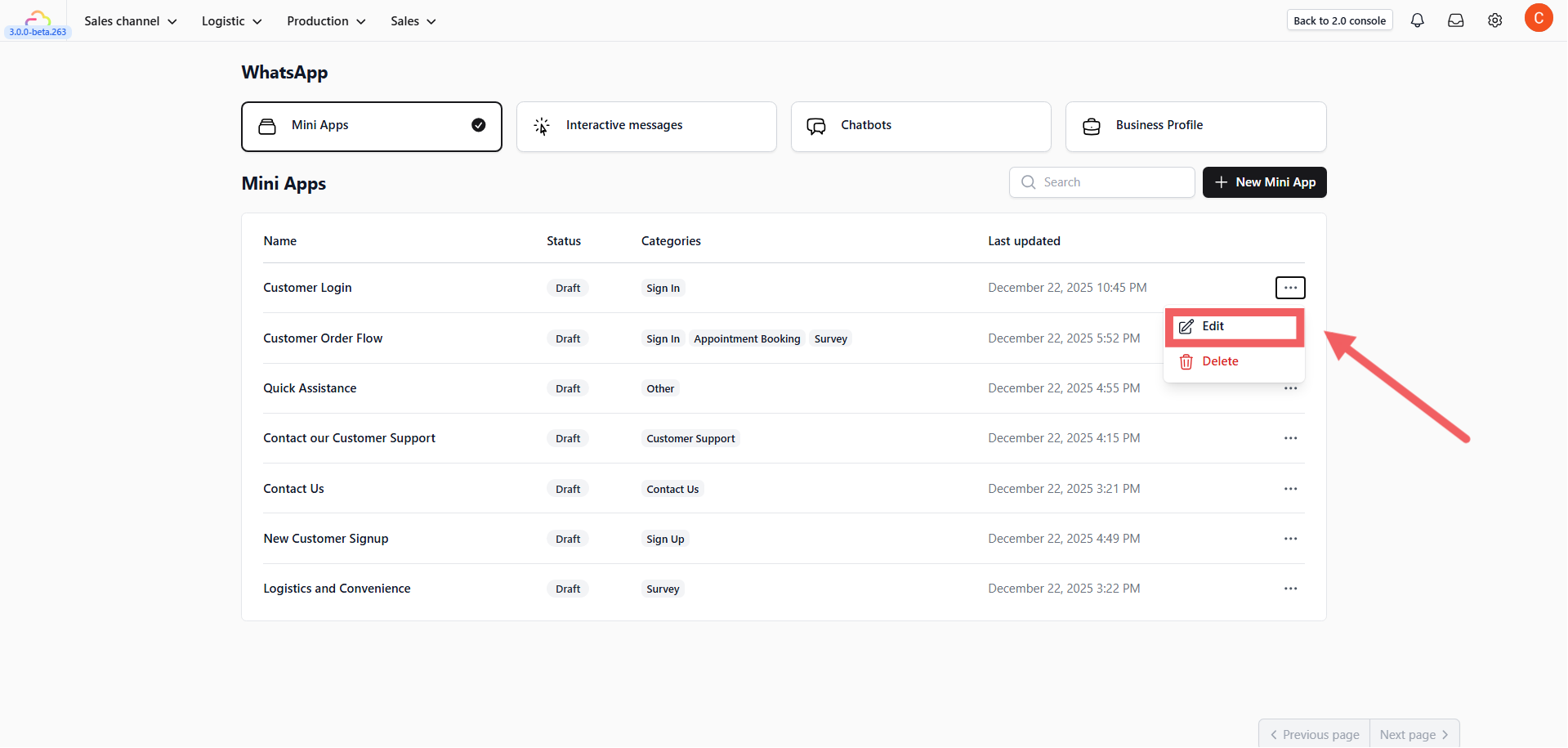This screenshot has width=1568, height=748.
Task: Click Sign In tag in Customer Login row
Action: (x=663, y=289)
